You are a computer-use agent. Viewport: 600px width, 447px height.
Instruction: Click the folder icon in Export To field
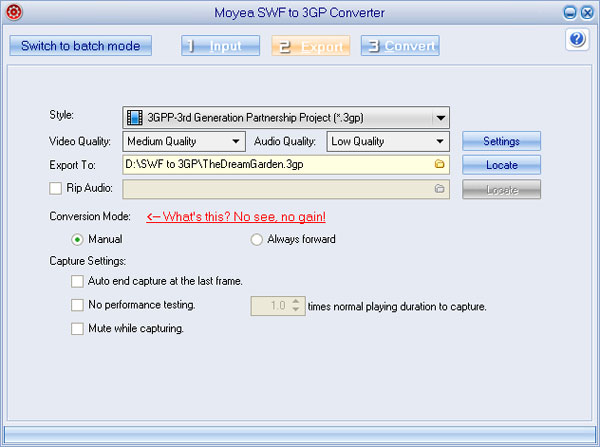pos(439,164)
